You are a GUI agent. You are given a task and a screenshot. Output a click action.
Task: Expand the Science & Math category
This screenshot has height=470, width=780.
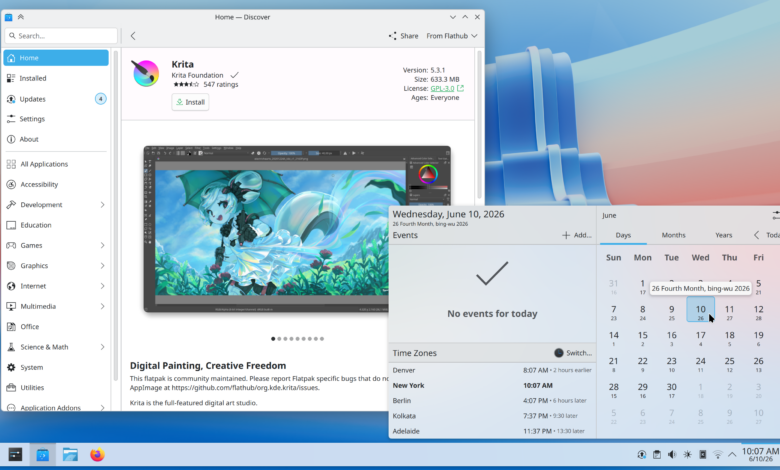pyautogui.click(x=102, y=347)
